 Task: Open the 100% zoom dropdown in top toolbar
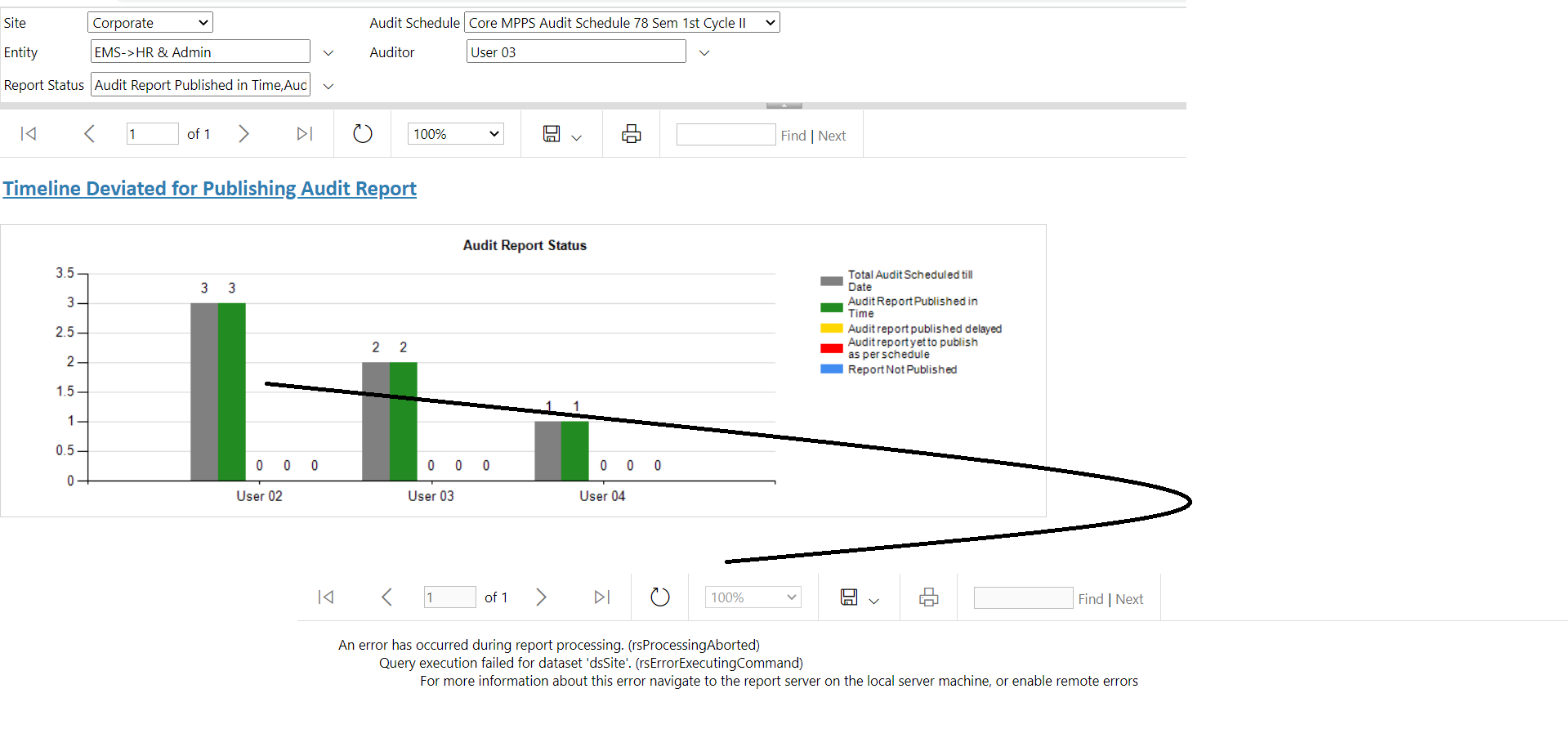click(x=456, y=134)
